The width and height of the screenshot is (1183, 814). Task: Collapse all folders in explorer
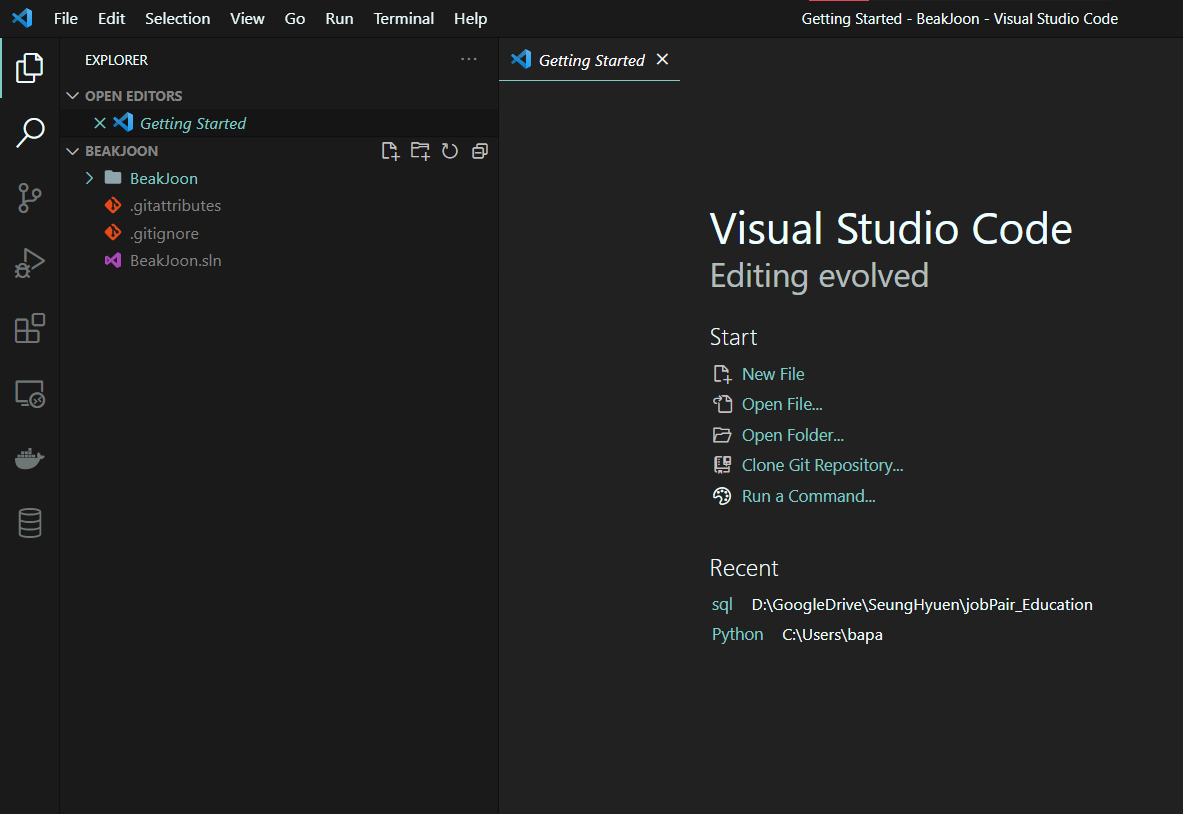480,151
